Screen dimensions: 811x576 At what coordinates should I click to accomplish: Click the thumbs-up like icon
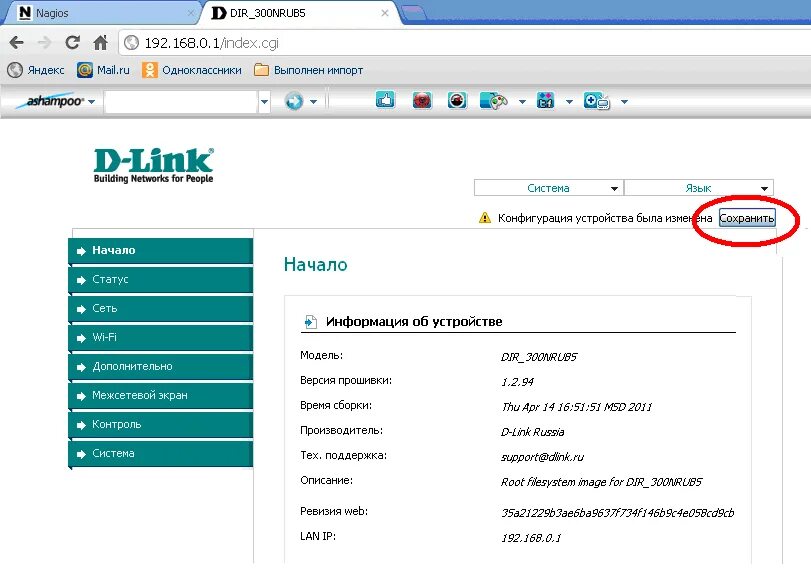click(385, 100)
